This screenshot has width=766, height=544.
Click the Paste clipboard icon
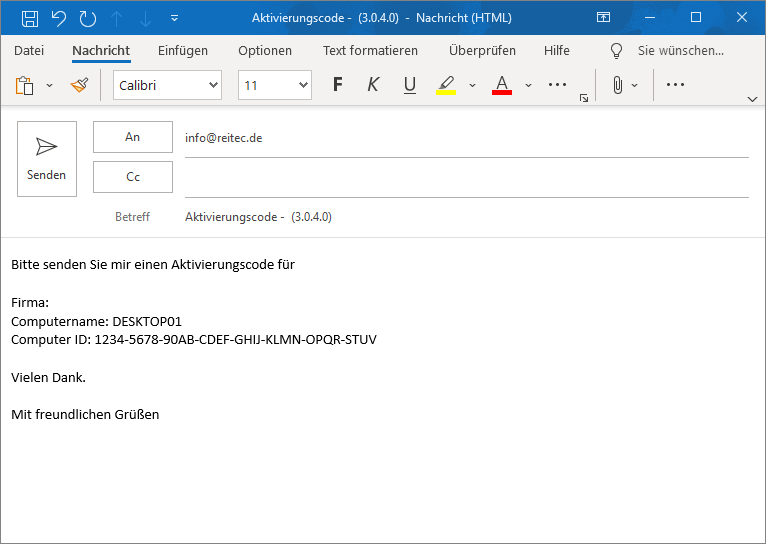[x=25, y=86]
